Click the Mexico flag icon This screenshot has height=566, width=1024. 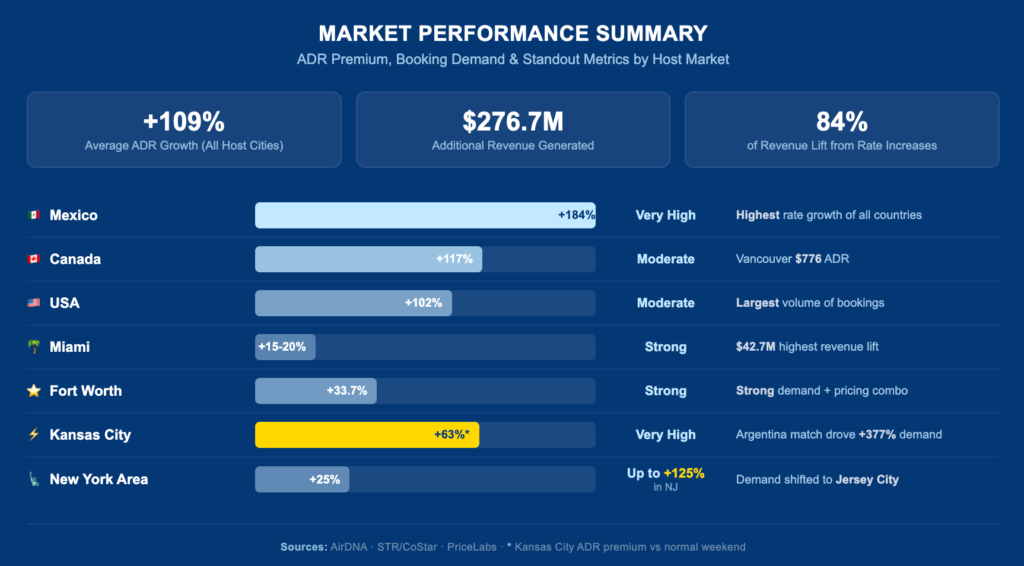coord(34,215)
